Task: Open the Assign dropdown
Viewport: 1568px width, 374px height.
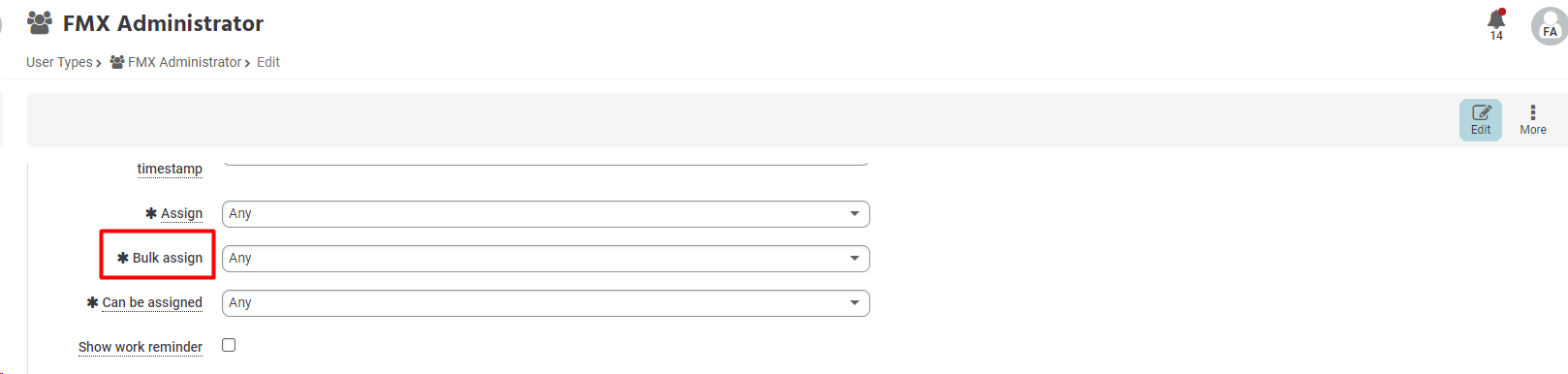Action: [546, 214]
